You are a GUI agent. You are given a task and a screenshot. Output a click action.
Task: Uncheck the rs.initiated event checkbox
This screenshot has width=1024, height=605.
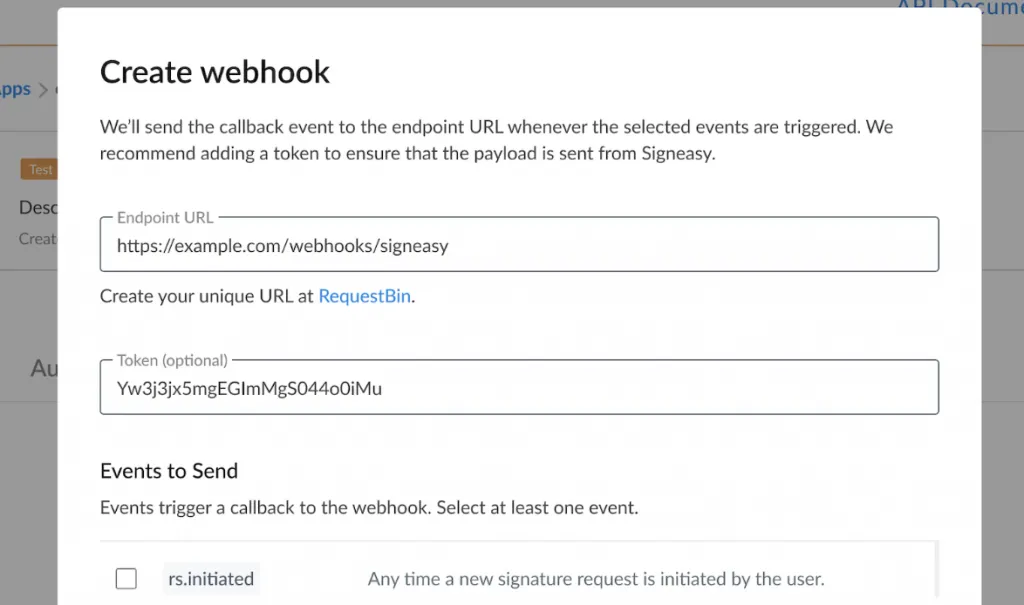[126, 578]
